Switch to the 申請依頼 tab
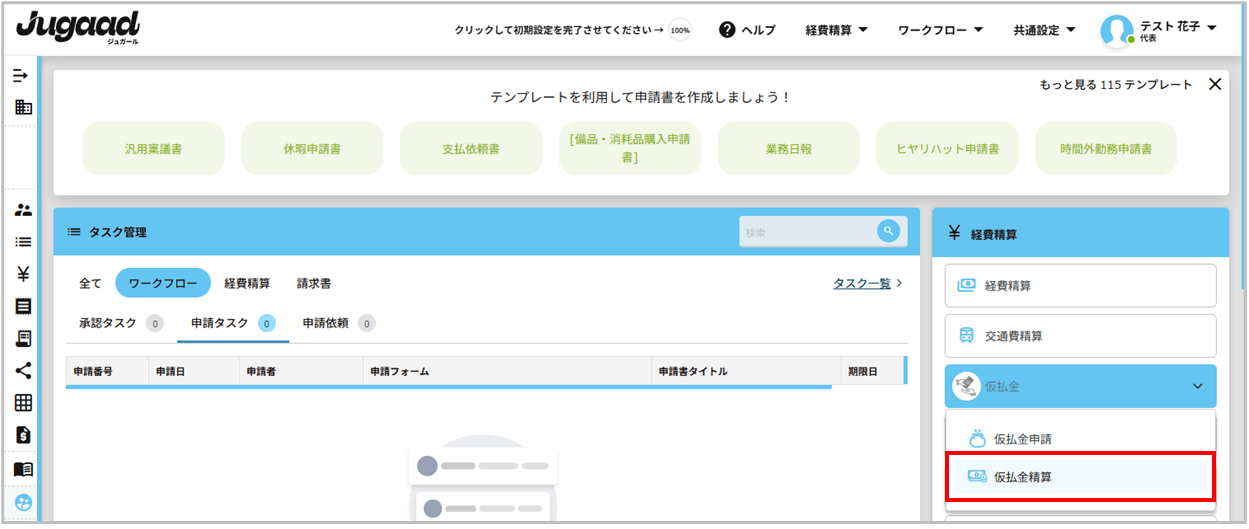The width and height of the screenshot is (1249, 529). (x=338, y=323)
